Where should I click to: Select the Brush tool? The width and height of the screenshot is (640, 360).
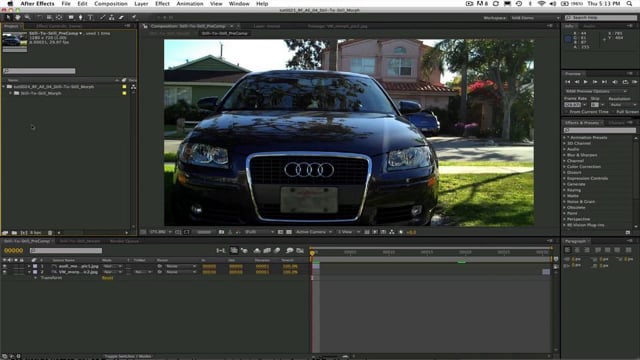(102, 18)
